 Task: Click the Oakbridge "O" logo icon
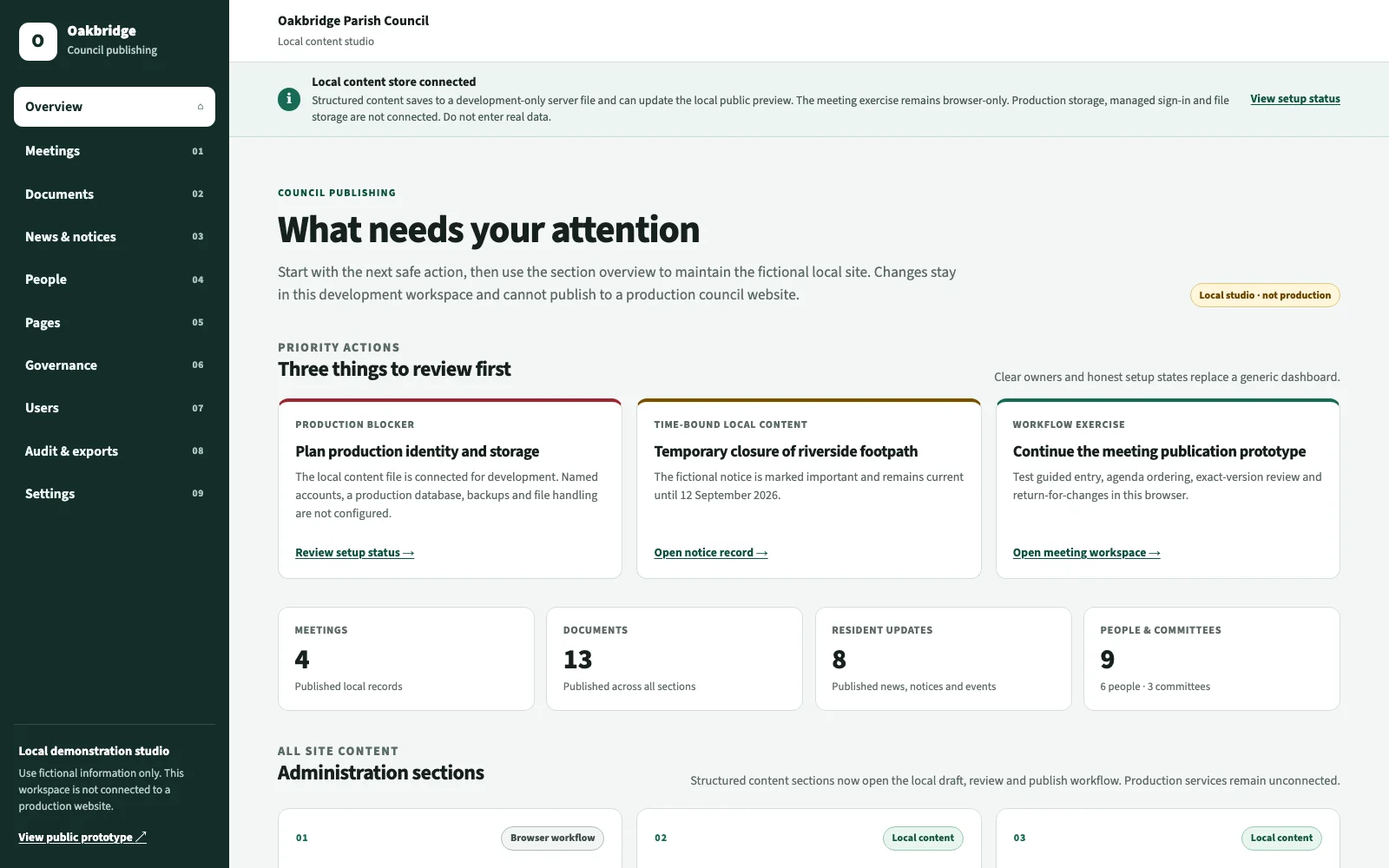point(38,42)
